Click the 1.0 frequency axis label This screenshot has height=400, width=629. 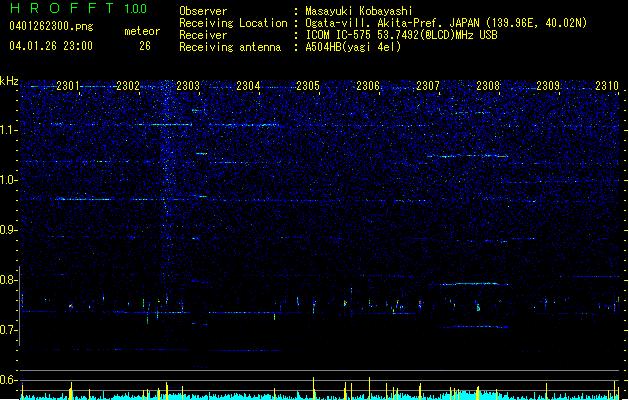[x=9, y=180]
